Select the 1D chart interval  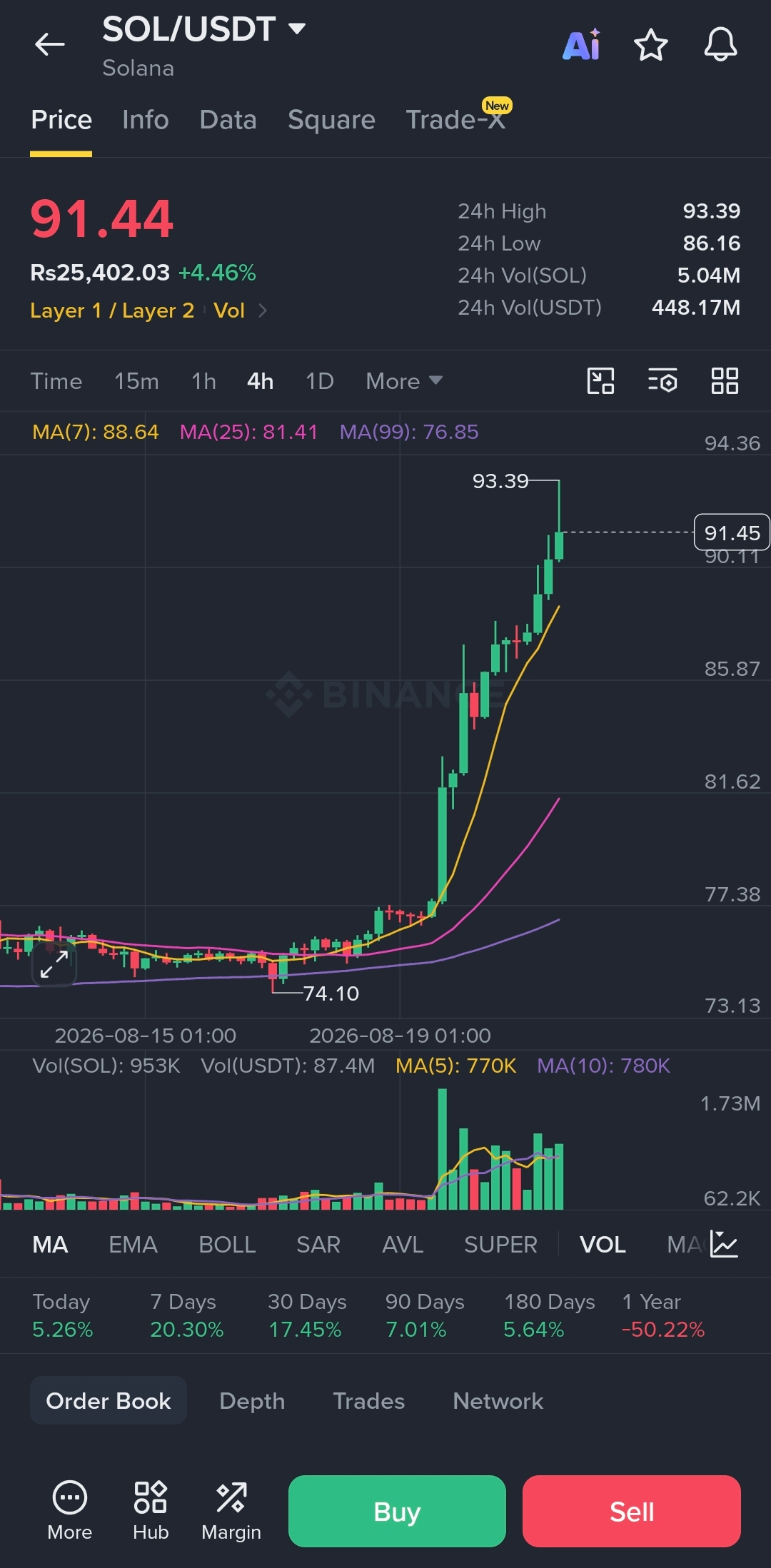click(x=320, y=381)
